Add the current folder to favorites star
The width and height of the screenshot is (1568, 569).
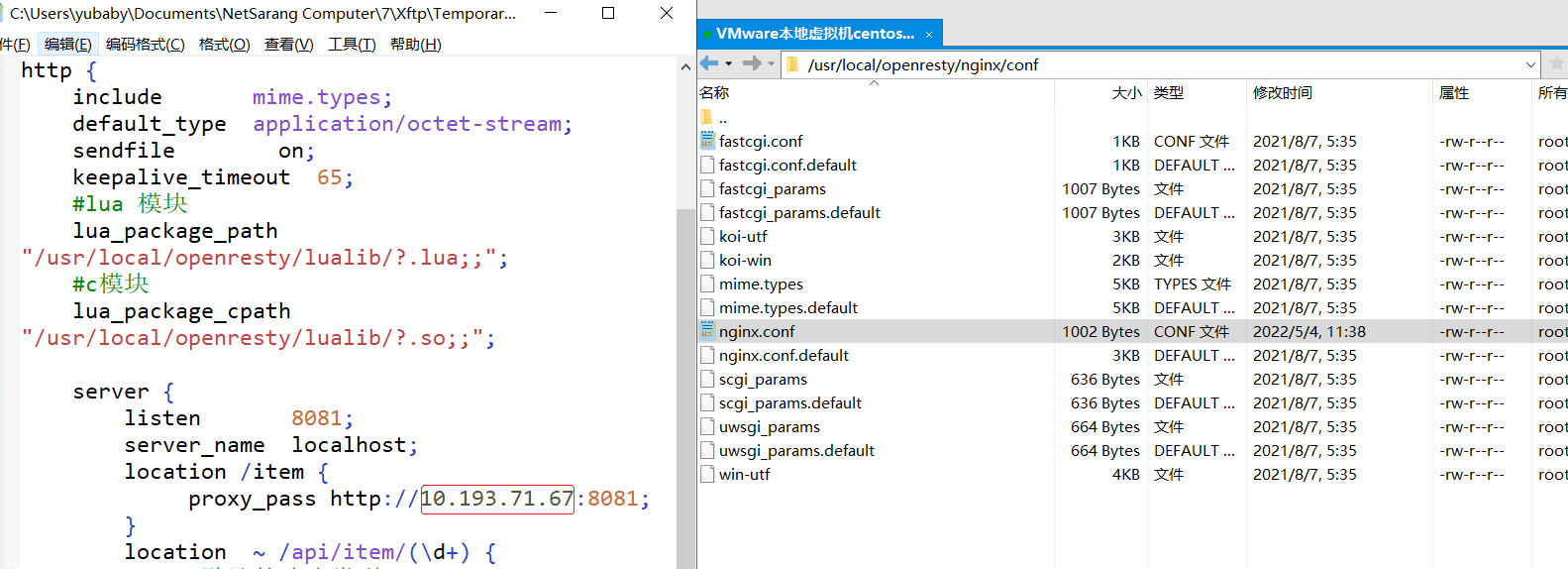(1556, 63)
